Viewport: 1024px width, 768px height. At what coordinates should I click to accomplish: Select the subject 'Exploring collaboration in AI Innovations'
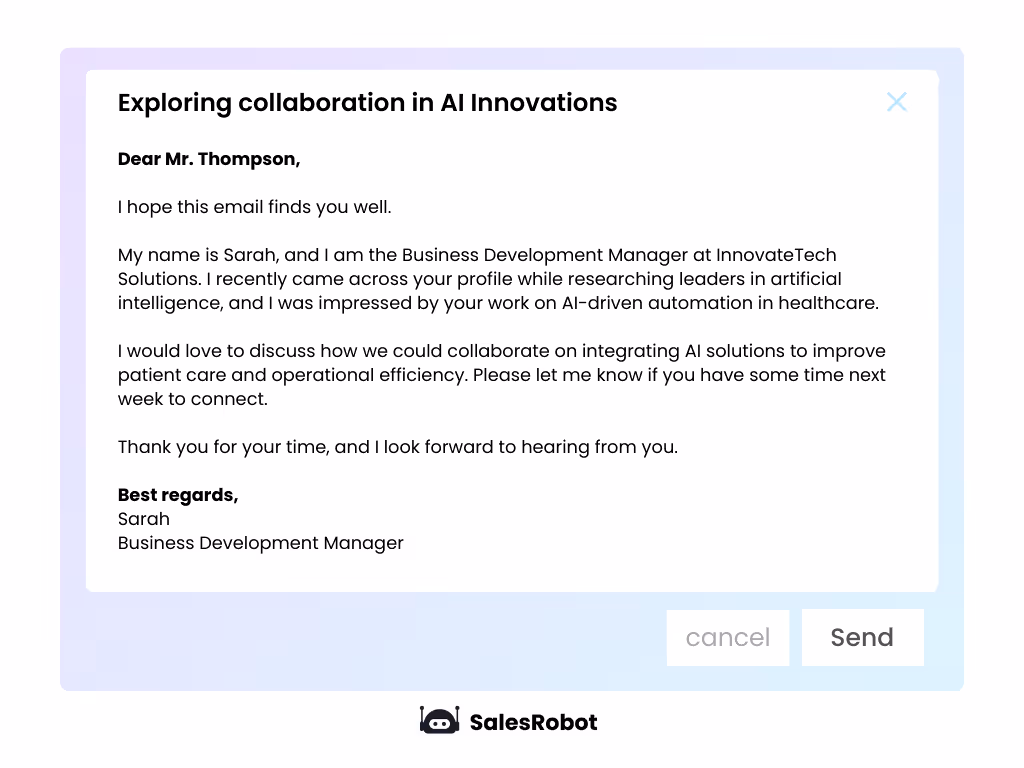click(x=367, y=103)
